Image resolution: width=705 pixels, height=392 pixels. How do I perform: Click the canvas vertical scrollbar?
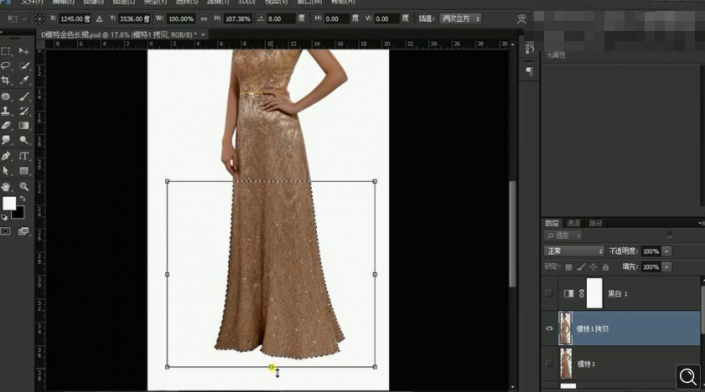(513, 233)
